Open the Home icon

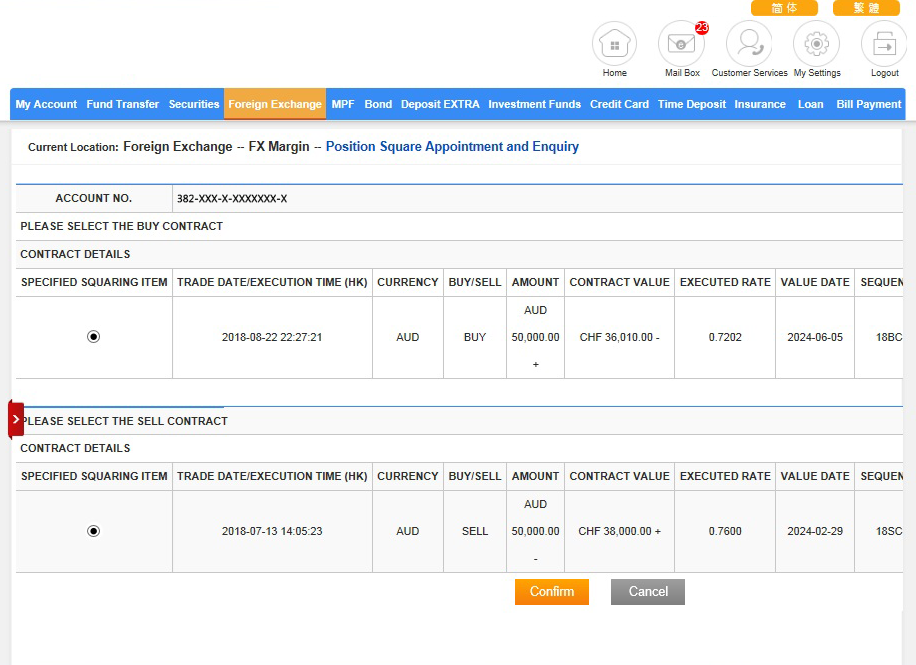click(x=614, y=45)
